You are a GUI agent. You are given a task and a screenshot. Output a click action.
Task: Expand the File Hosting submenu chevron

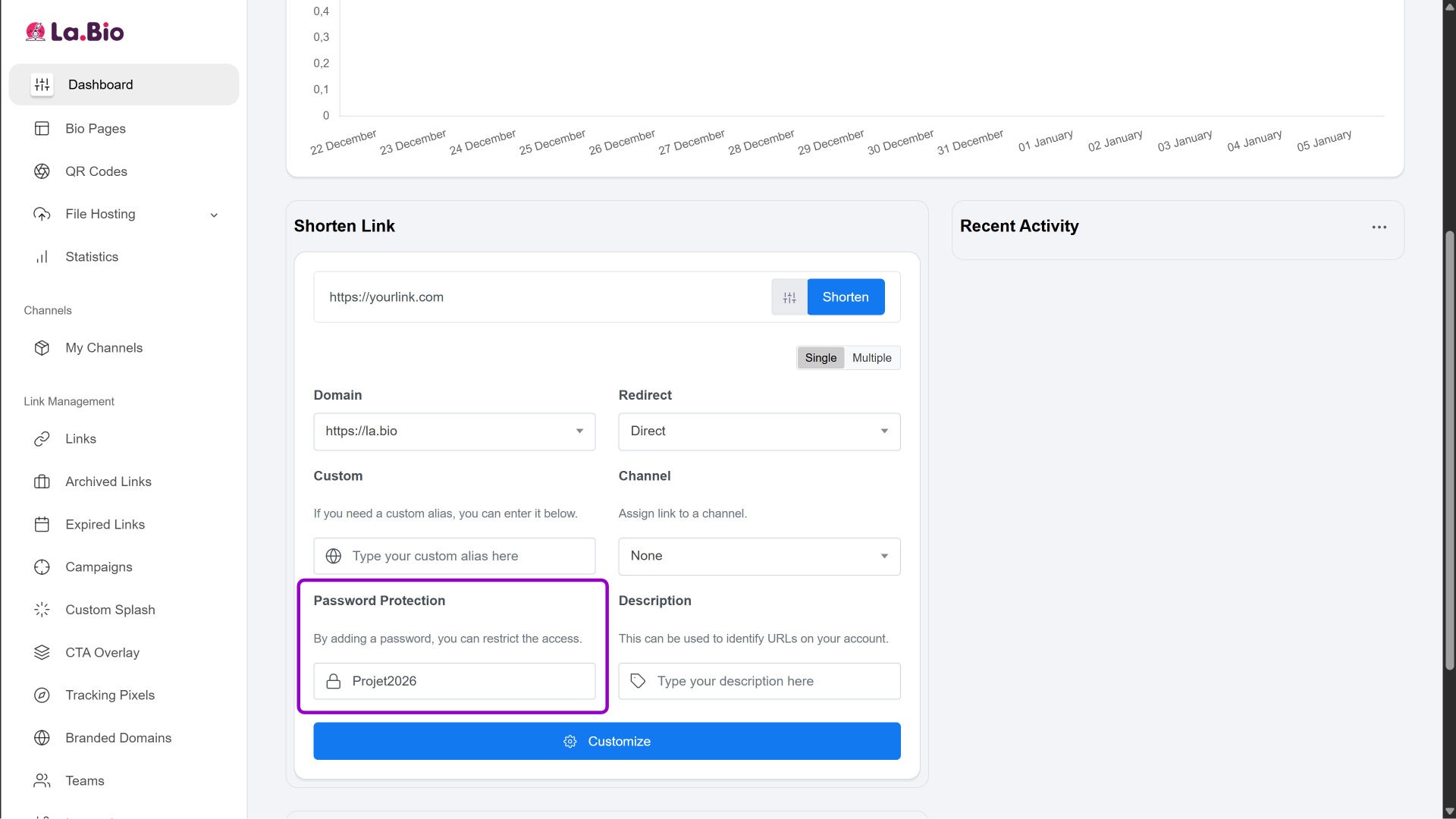click(x=214, y=215)
